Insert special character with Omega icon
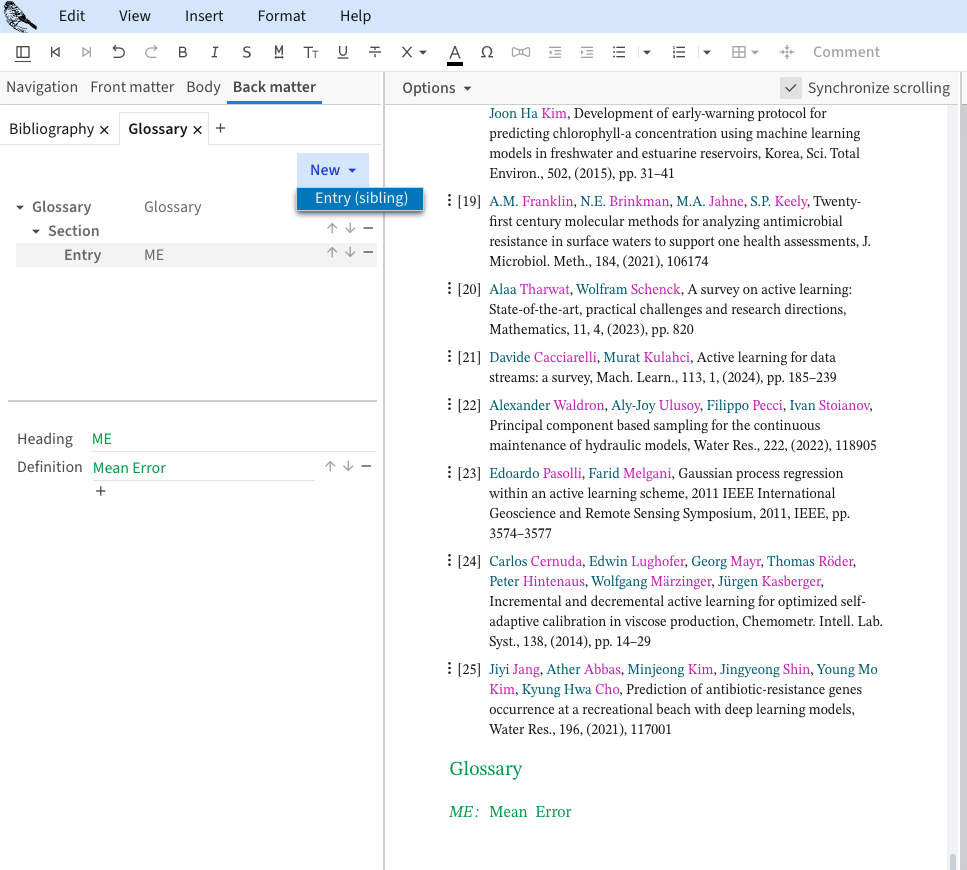Viewport: 967px width, 870px height. pyautogui.click(x=487, y=52)
